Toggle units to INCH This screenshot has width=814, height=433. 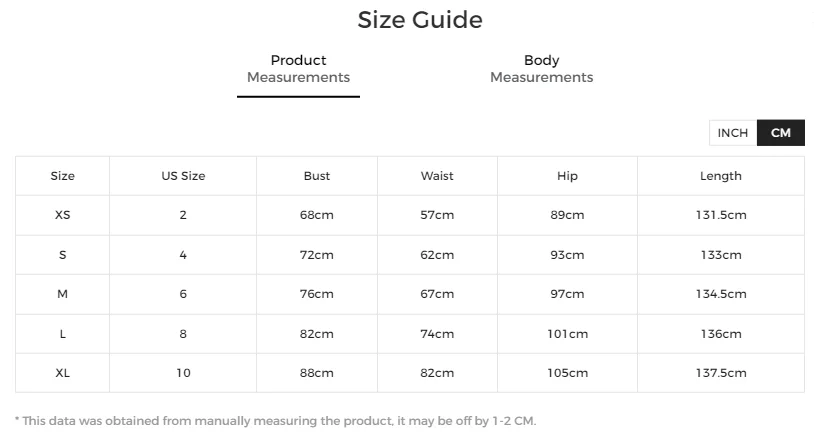(733, 133)
